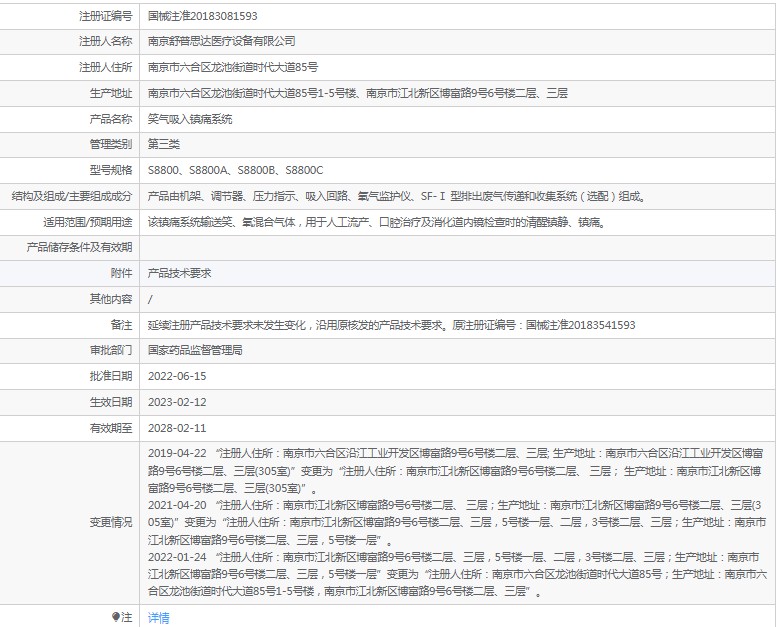Click the 生效日期 label

pyautogui.click(x=111, y=402)
